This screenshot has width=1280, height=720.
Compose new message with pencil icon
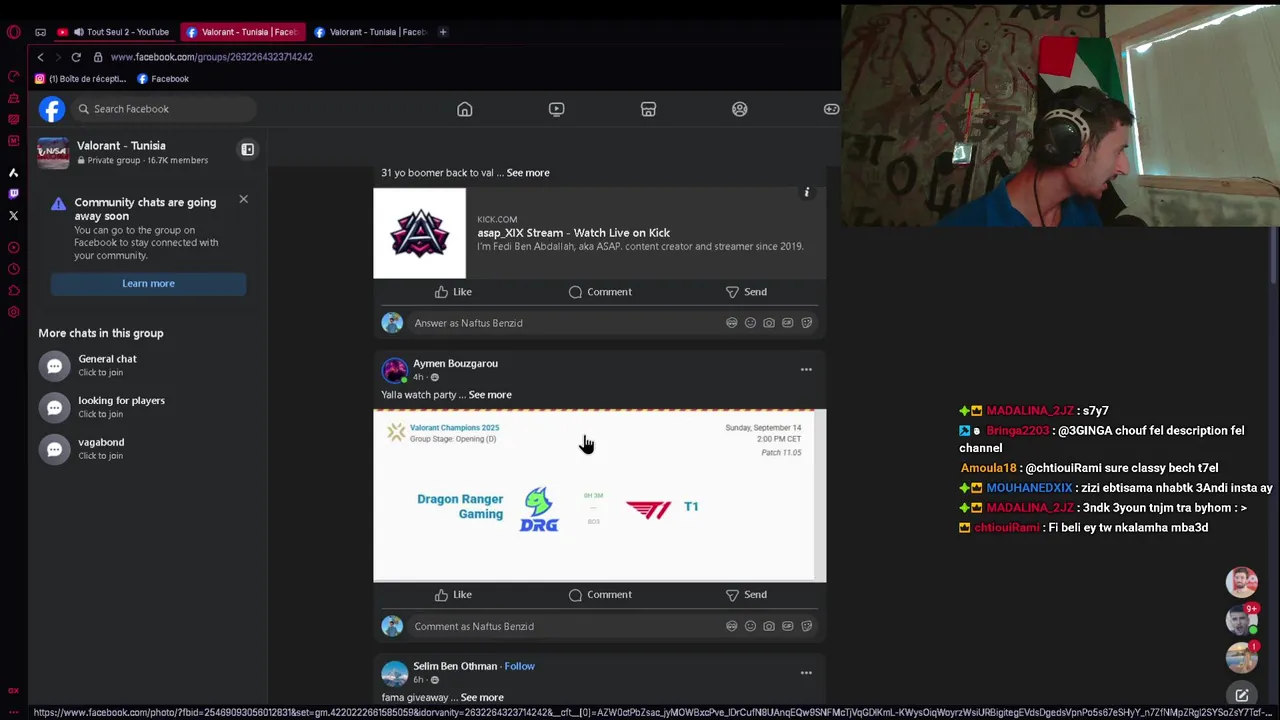(x=1242, y=696)
